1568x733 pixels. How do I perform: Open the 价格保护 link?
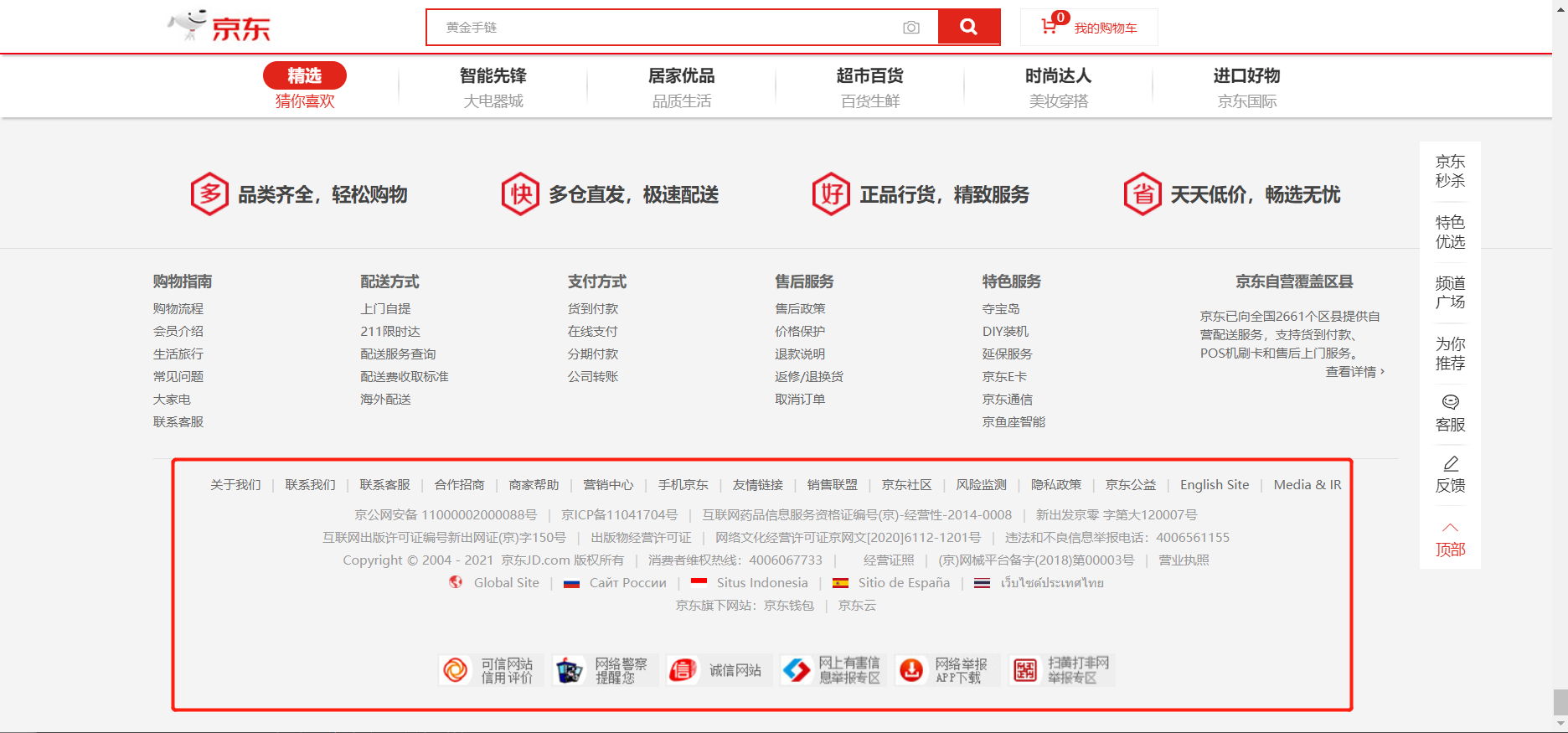click(800, 332)
